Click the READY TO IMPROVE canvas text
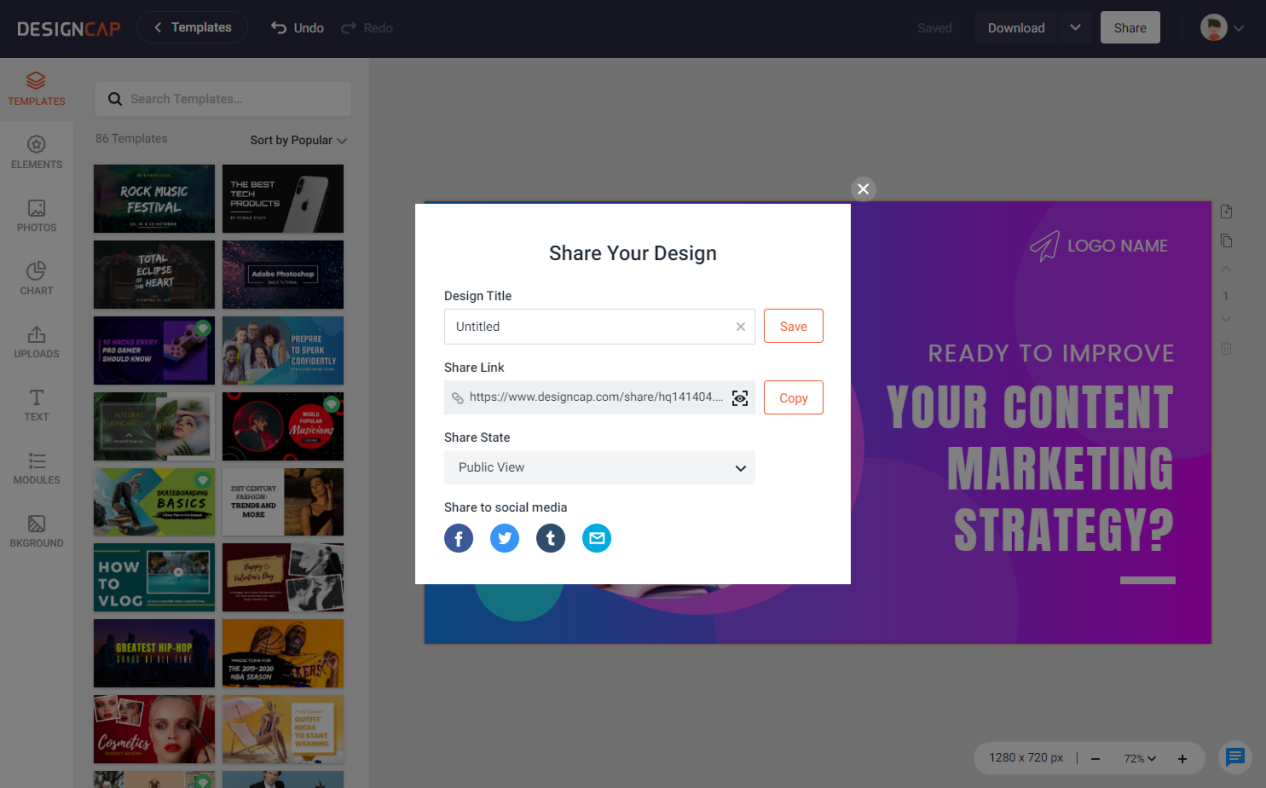Image resolution: width=1266 pixels, height=788 pixels. point(1051,353)
